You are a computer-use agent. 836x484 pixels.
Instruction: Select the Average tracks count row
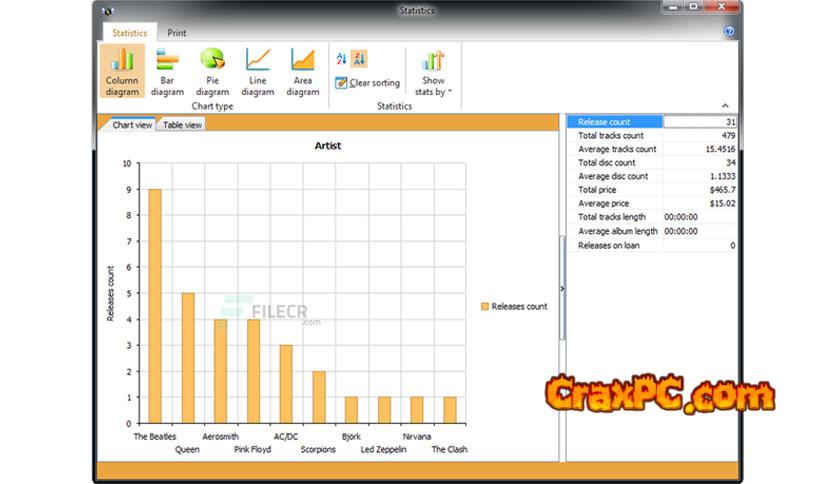652,149
